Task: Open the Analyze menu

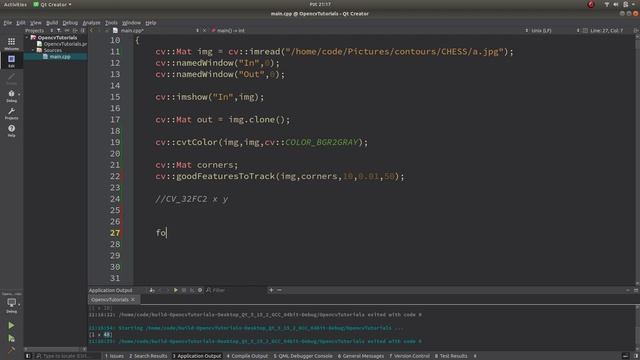Action: [91, 23]
